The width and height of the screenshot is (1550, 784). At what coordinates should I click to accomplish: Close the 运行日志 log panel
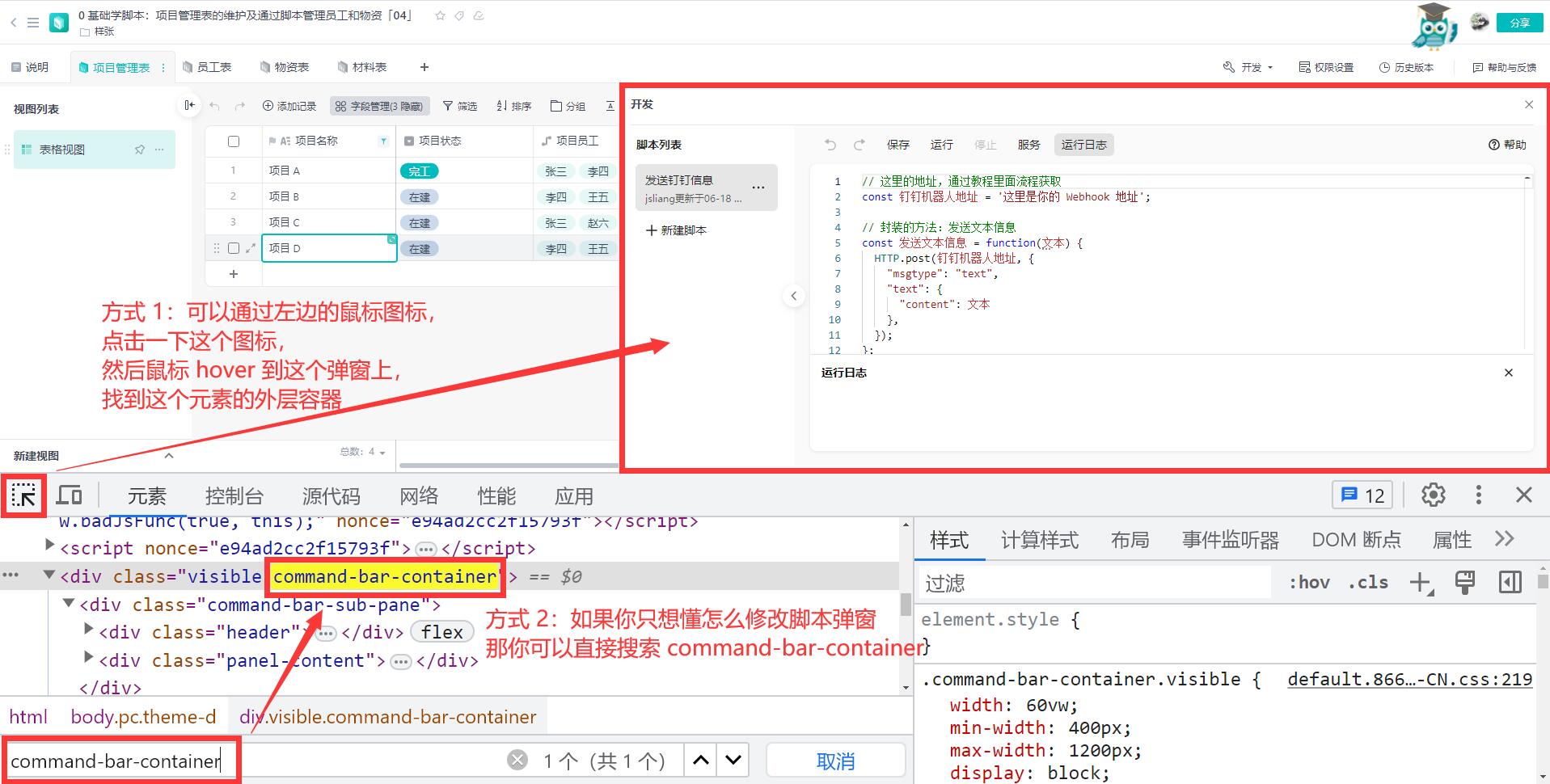tap(1509, 373)
